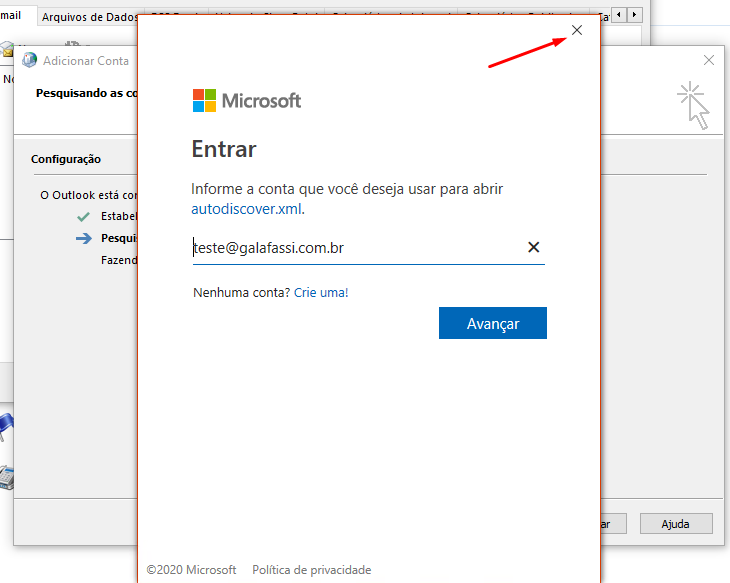Click the Avançar button
Screen dimensions: 730x583
pyautogui.click(x=493, y=323)
